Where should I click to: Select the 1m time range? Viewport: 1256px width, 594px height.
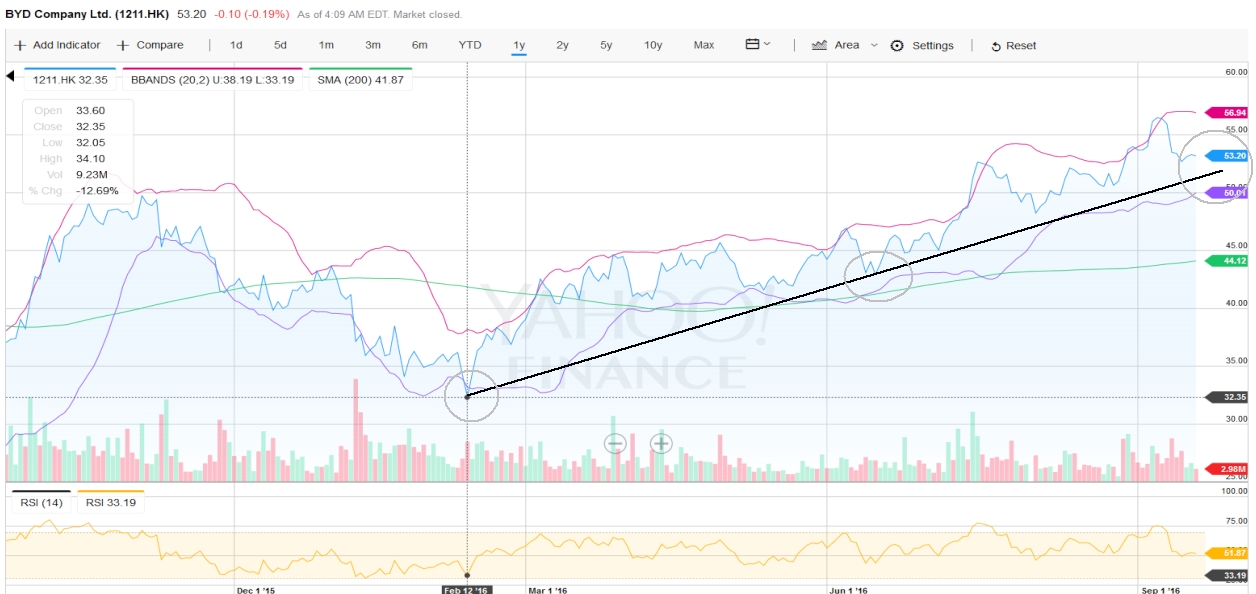326,45
